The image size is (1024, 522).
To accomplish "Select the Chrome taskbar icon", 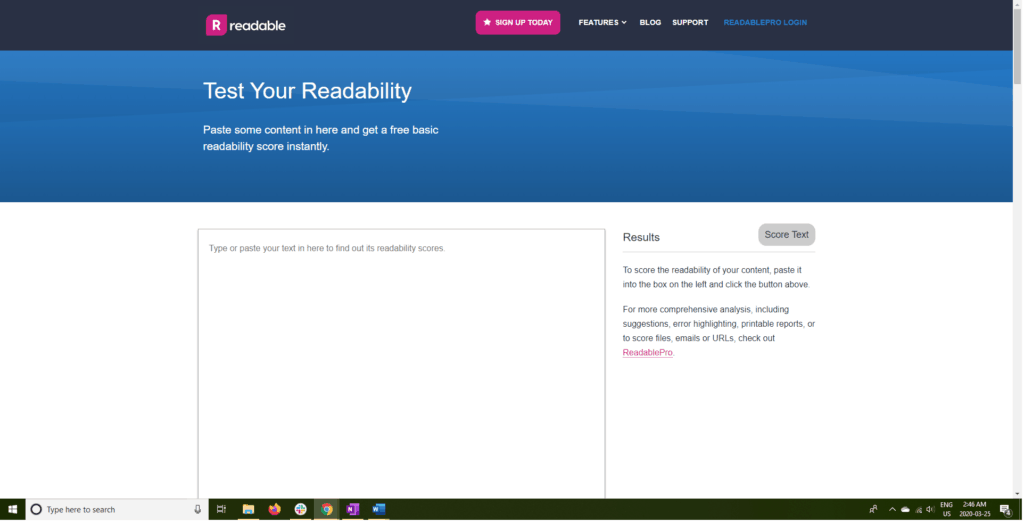I will 327,510.
